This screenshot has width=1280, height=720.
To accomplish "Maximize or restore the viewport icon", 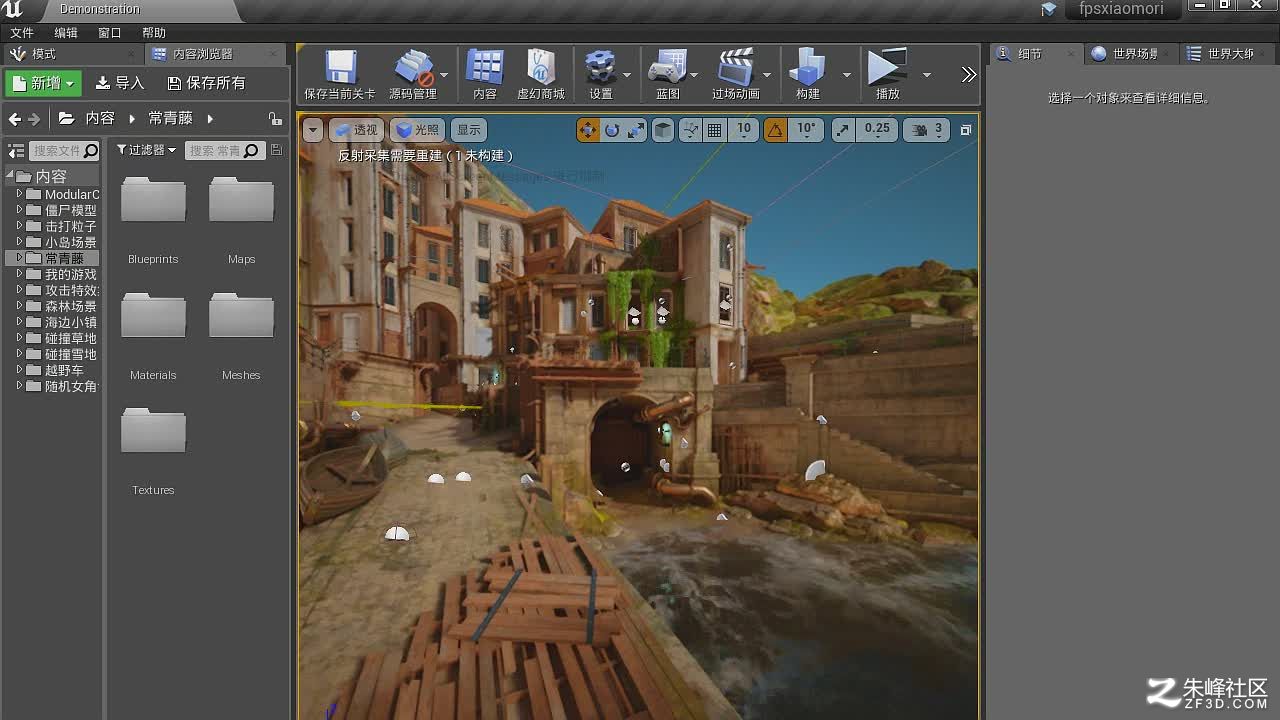I will click(965, 130).
